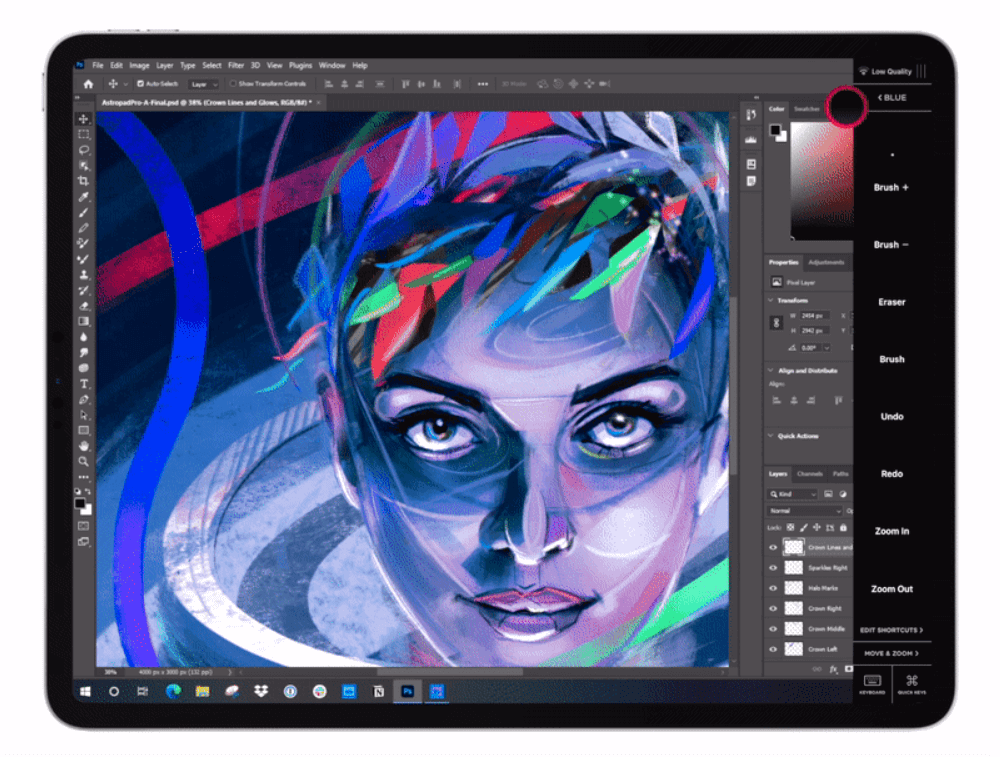Open the Edit Toolbar three-dots icon
This screenshot has height=757, width=1000.
pyautogui.click(x=84, y=477)
